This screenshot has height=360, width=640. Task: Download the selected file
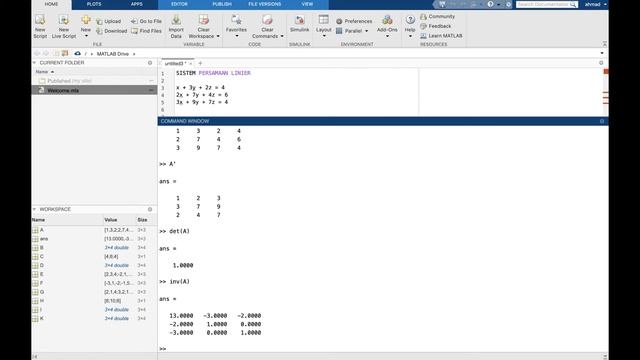coord(111,31)
